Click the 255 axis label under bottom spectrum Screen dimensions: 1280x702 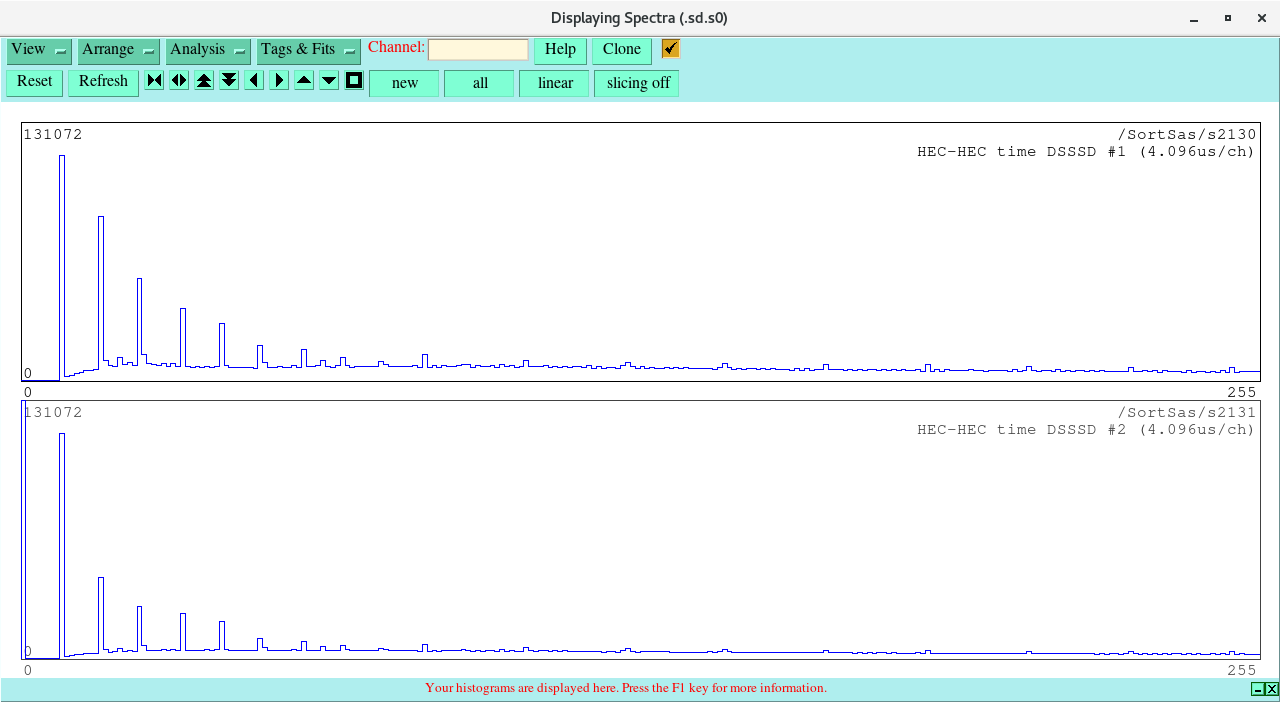[1241, 671]
